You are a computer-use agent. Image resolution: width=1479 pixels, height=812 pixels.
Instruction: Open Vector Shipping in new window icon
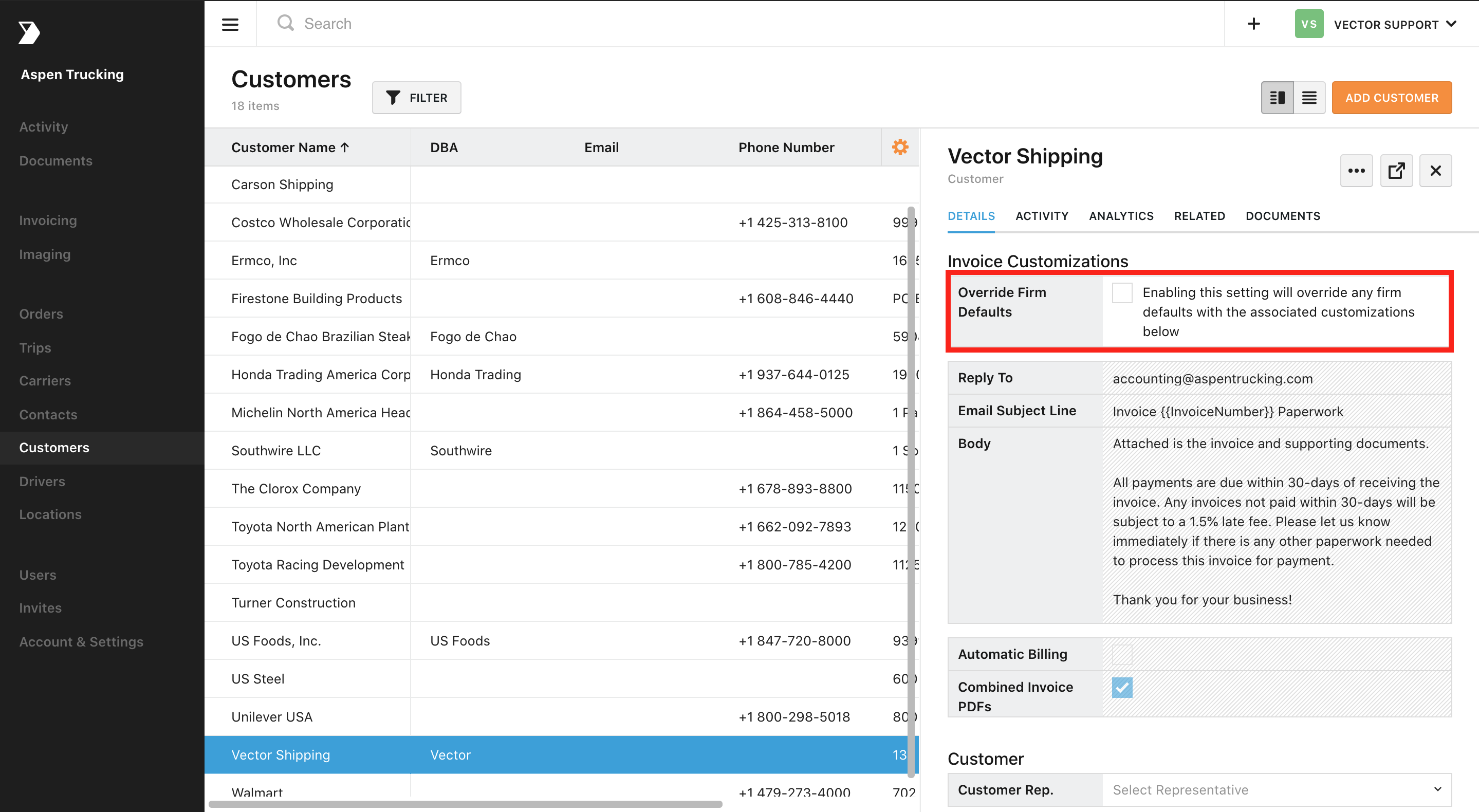tap(1396, 171)
